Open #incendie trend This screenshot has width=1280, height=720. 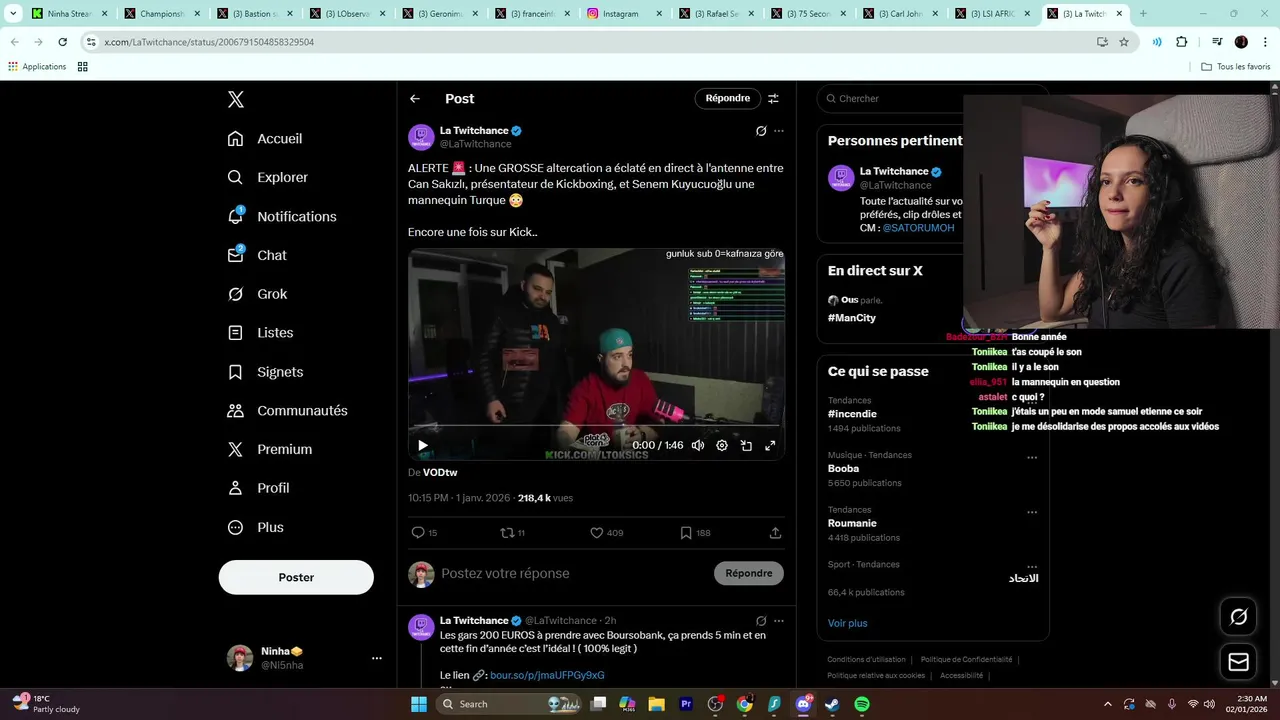(x=852, y=414)
